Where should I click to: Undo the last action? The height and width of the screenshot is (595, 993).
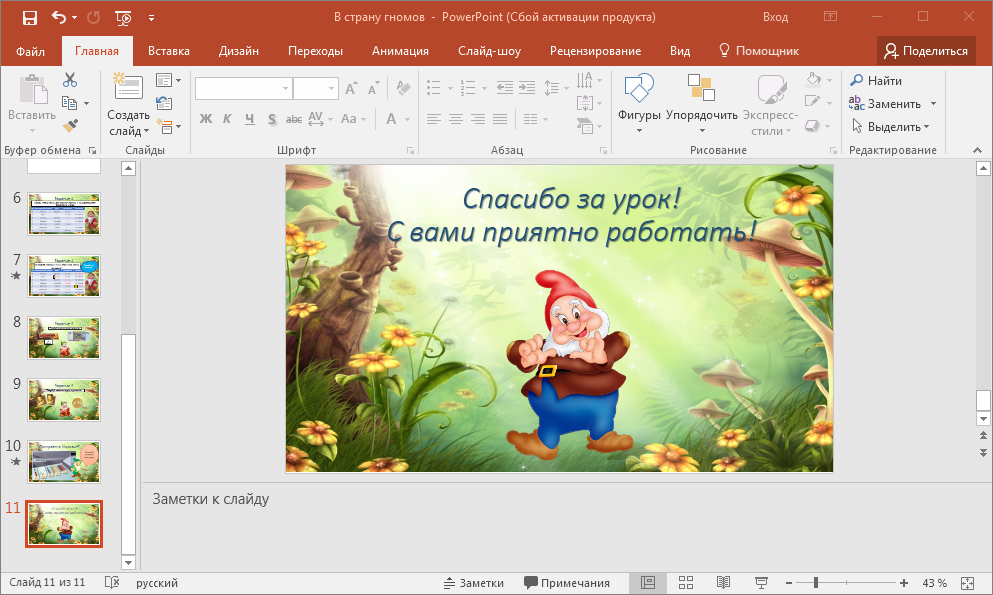59,17
